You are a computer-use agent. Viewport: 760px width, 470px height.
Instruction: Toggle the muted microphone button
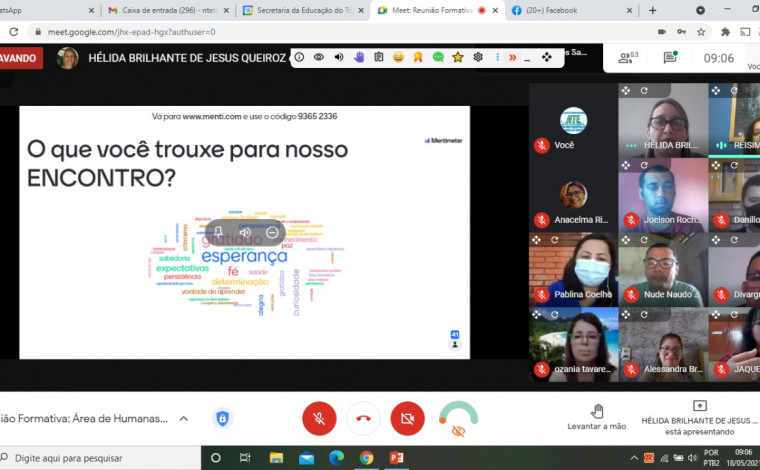319,418
